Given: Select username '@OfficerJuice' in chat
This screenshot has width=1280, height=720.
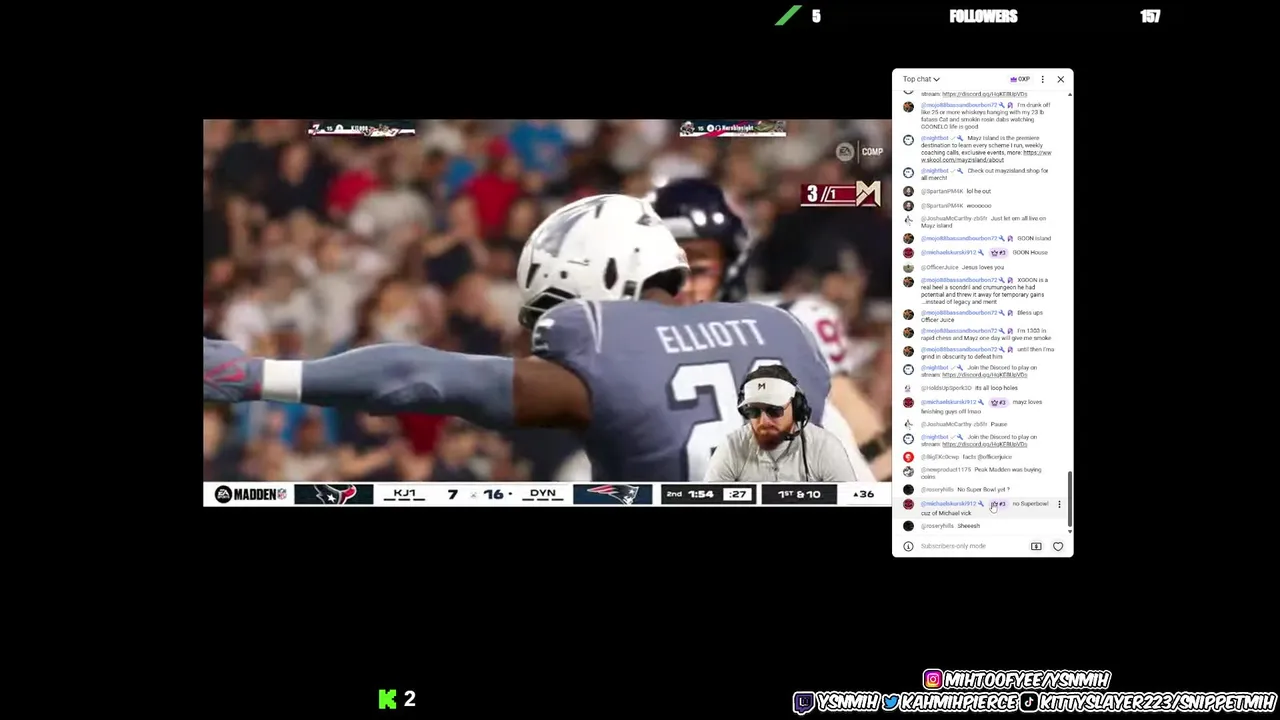Looking at the screenshot, I should click(939, 267).
